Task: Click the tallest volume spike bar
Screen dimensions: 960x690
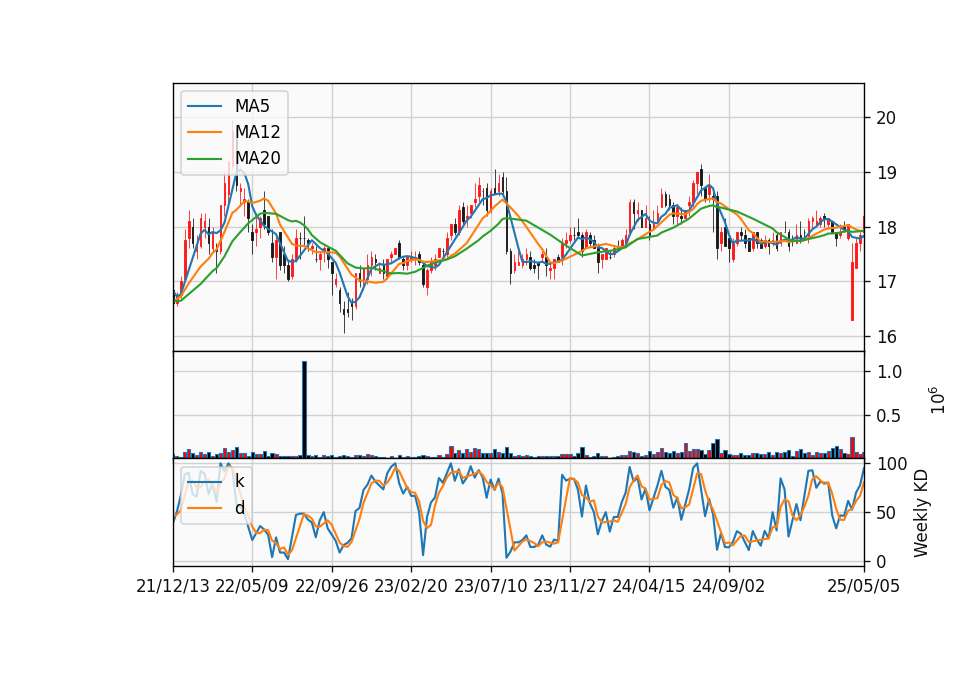Action: pyautogui.click(x=304, y=410)
